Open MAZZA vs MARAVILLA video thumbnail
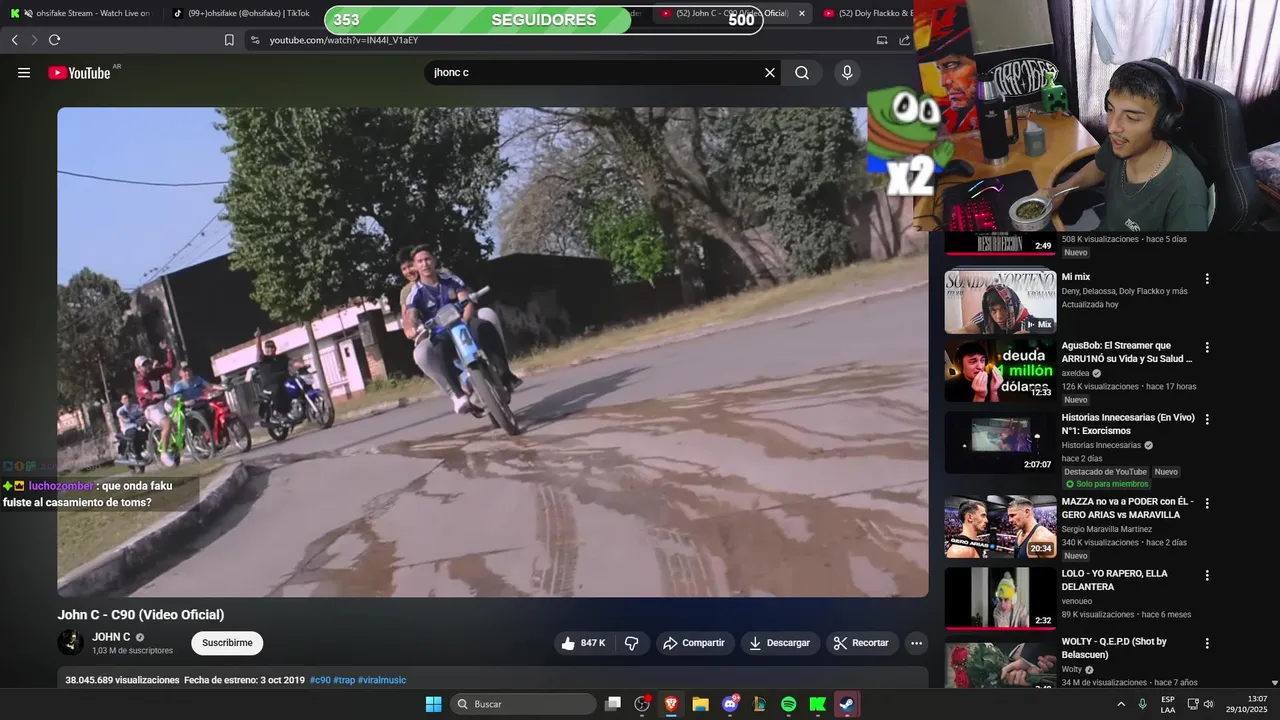1280x720 pixels. 1000,527
